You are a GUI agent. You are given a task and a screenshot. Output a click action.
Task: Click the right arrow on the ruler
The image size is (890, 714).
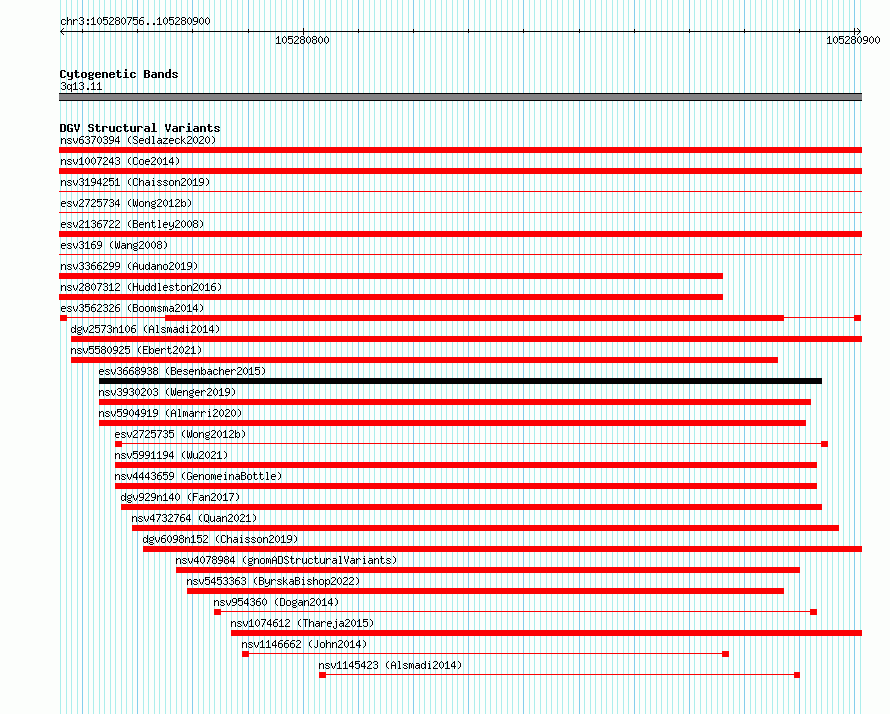[x=858, y=31]
